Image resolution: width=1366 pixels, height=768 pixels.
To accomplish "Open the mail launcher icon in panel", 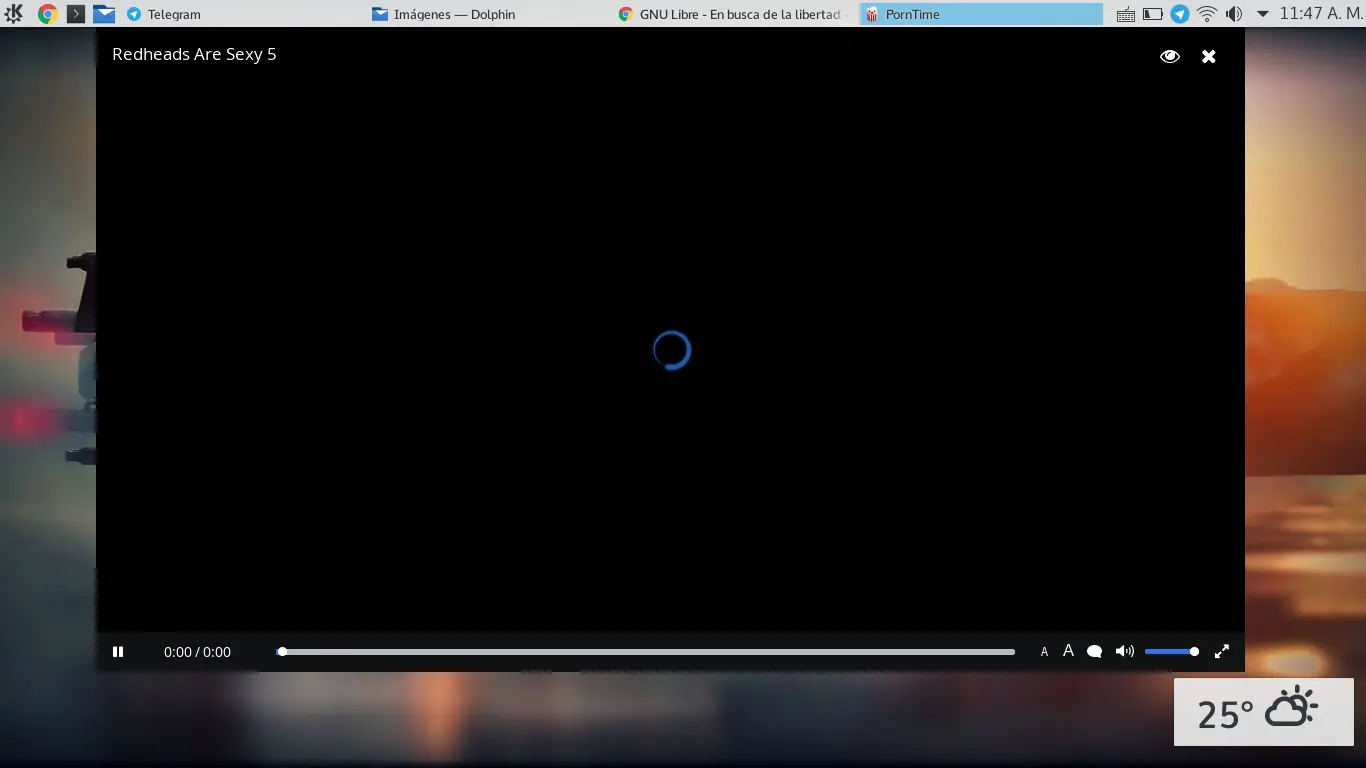I will tap(104, 14).
